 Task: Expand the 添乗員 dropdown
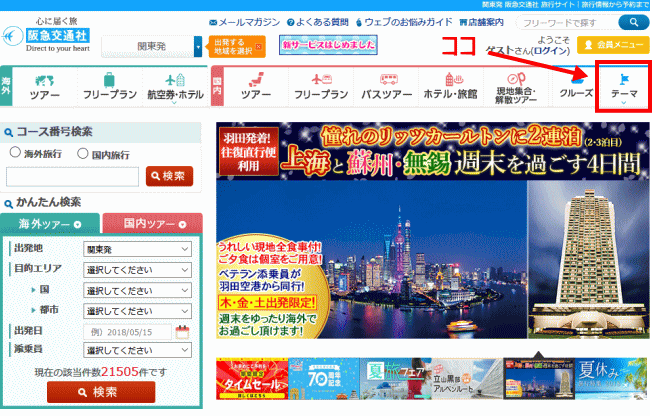coord(138,351)
